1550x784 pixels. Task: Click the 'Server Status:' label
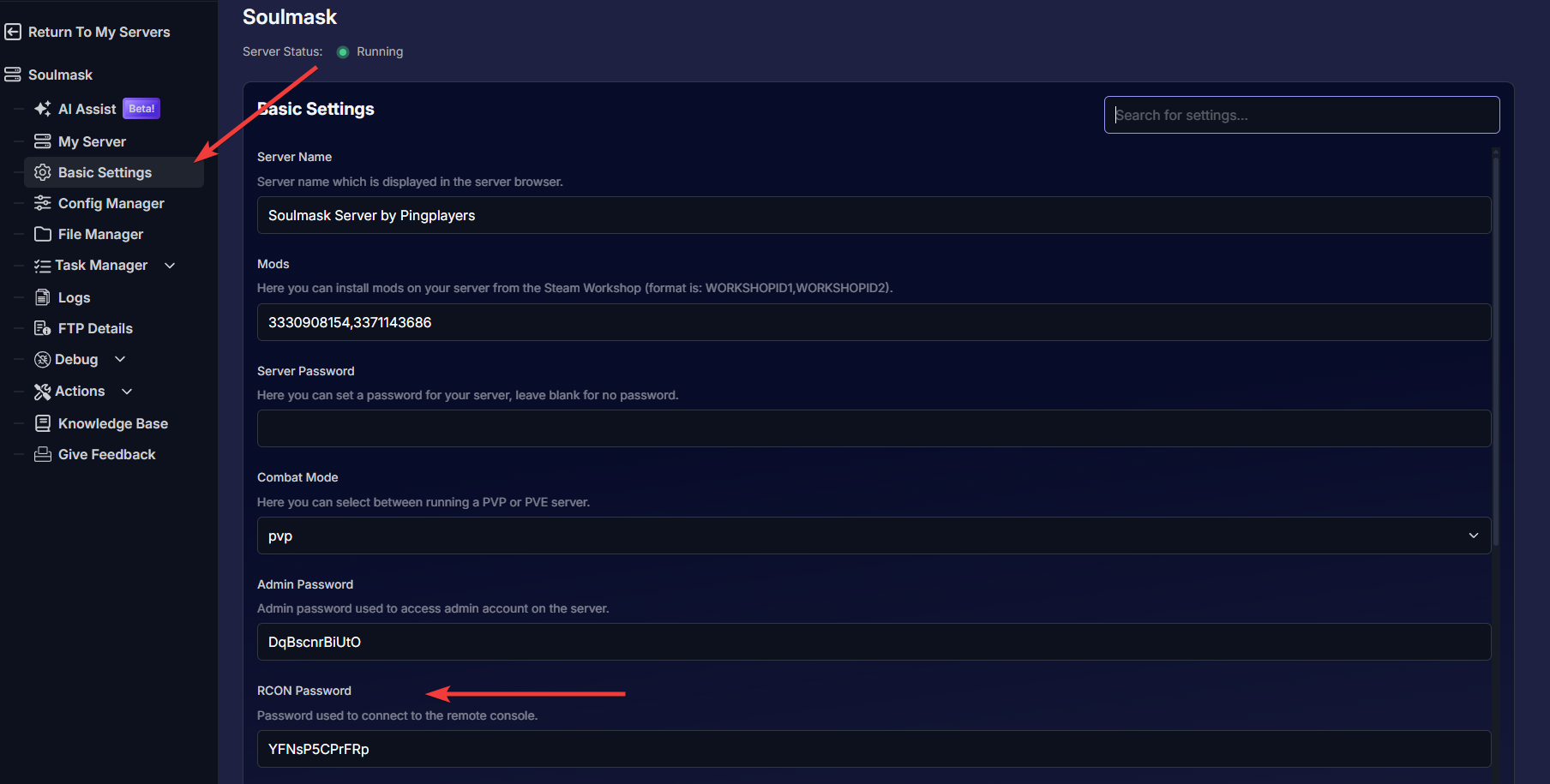click(282, 51)
